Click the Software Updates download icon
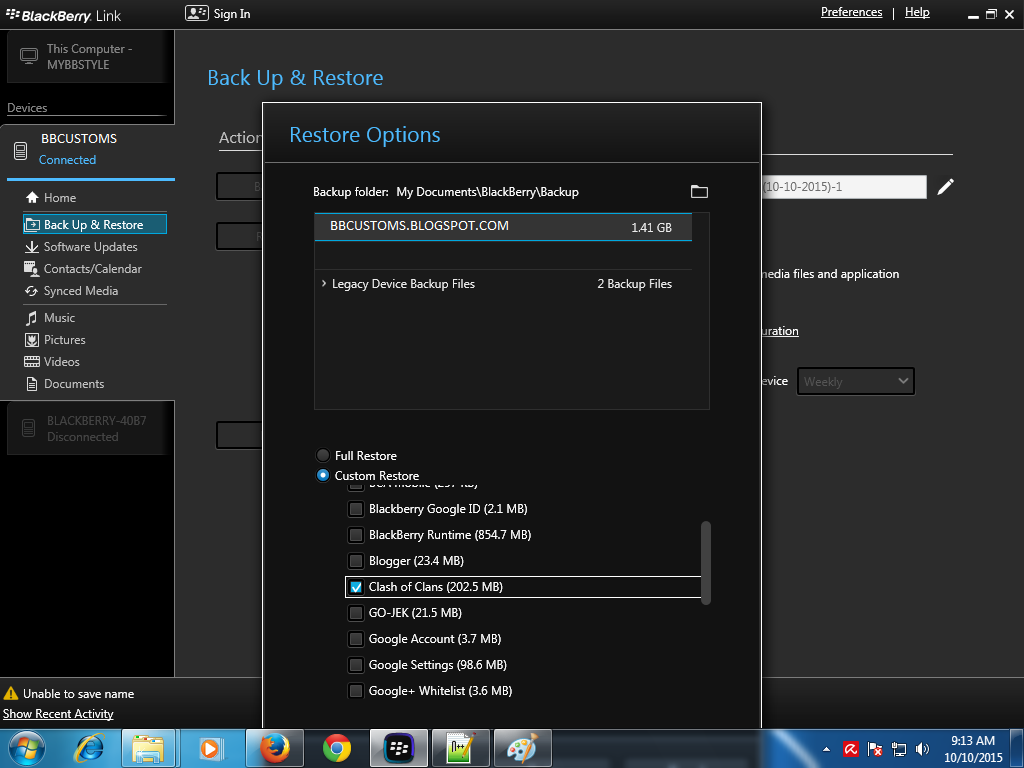This screenshot has width=1024, height=768. pos(31,247)
